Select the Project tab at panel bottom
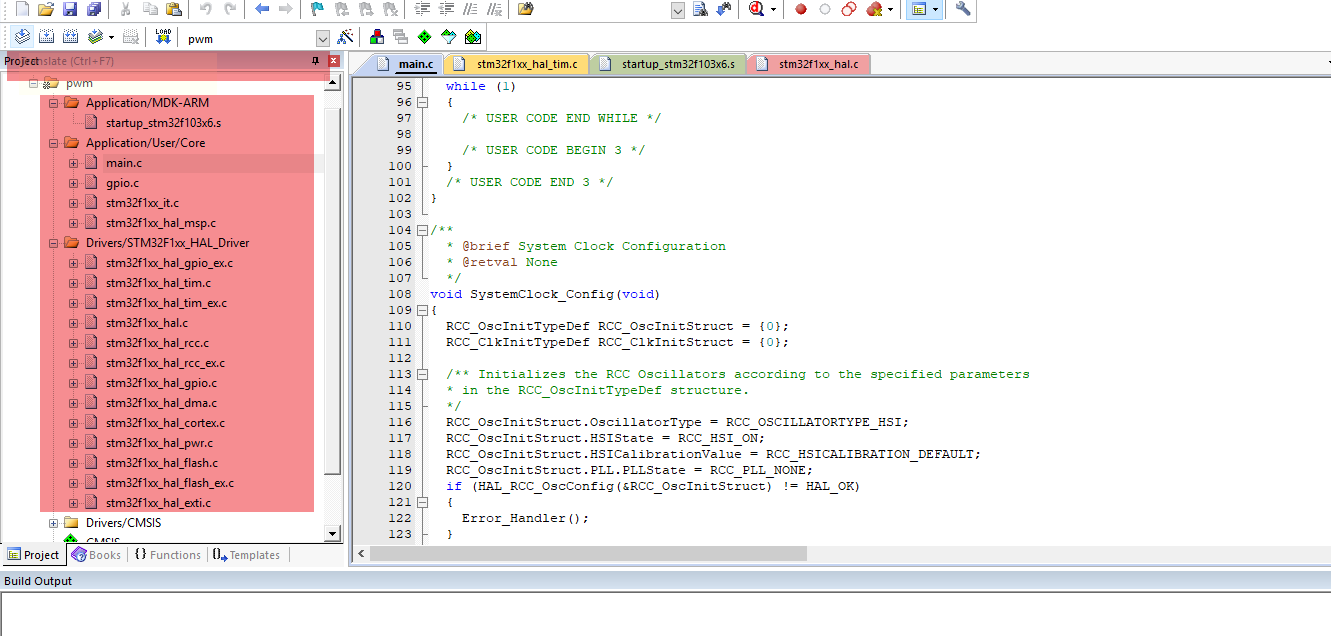This screenshot has width=1331, height=636. (34, 555)
